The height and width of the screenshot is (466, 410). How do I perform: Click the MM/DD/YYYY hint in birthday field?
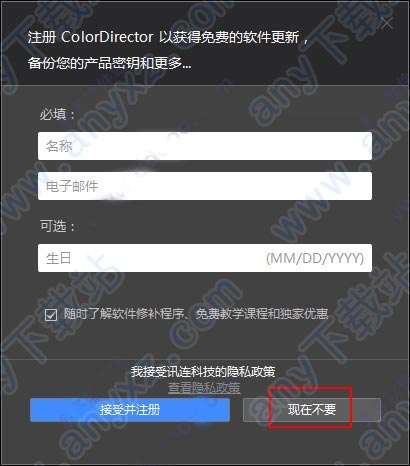(315, 258)
